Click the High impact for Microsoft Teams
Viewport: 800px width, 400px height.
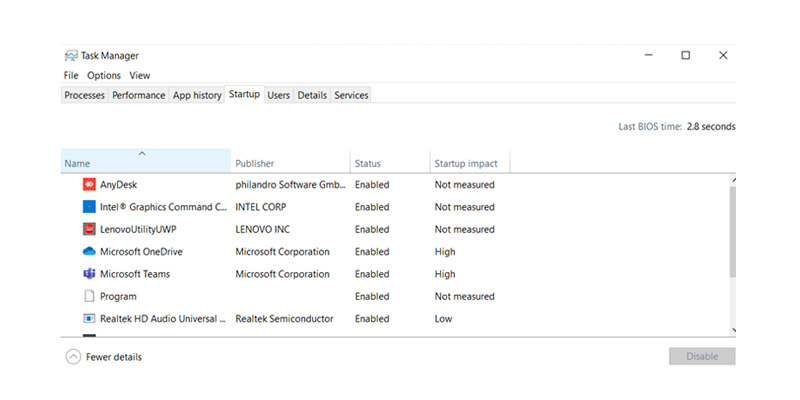click(445, 274)
